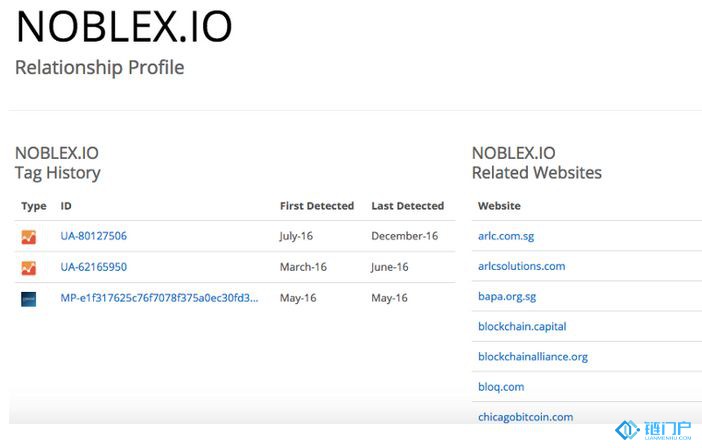Click the First Detected column header
The height and width of the screenshot is (448, 702).
(317, 206)
